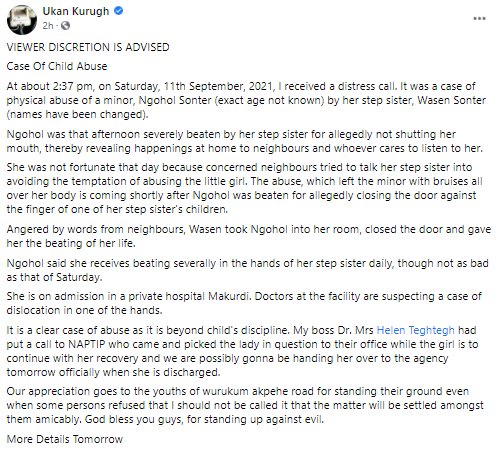
Task: Click the word NAPTIP in the post
Action: pyautogui.click(x=86, y=344)
